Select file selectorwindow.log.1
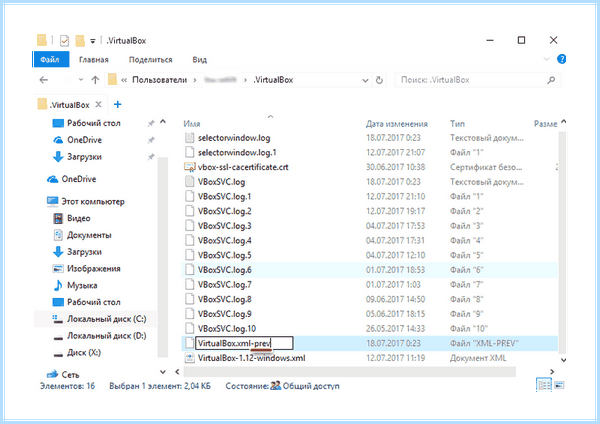 237,152
